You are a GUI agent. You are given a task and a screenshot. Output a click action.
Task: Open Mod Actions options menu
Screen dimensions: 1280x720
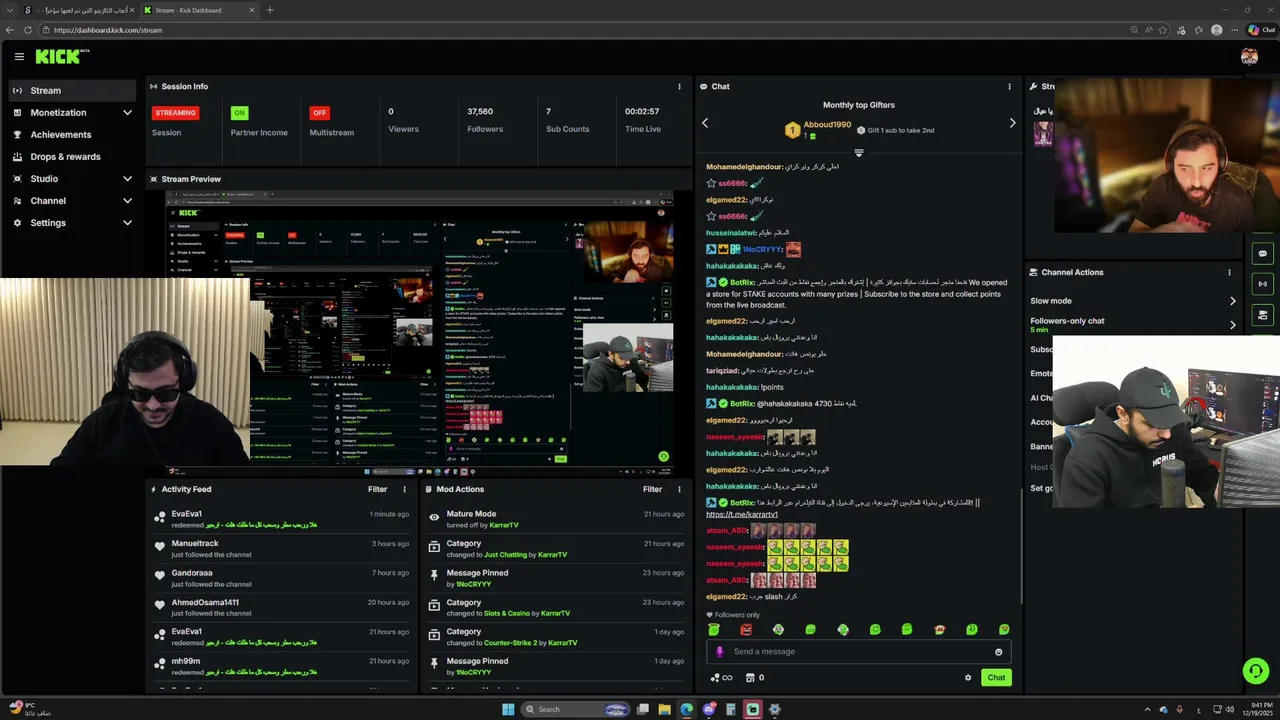tap(679, 490)
